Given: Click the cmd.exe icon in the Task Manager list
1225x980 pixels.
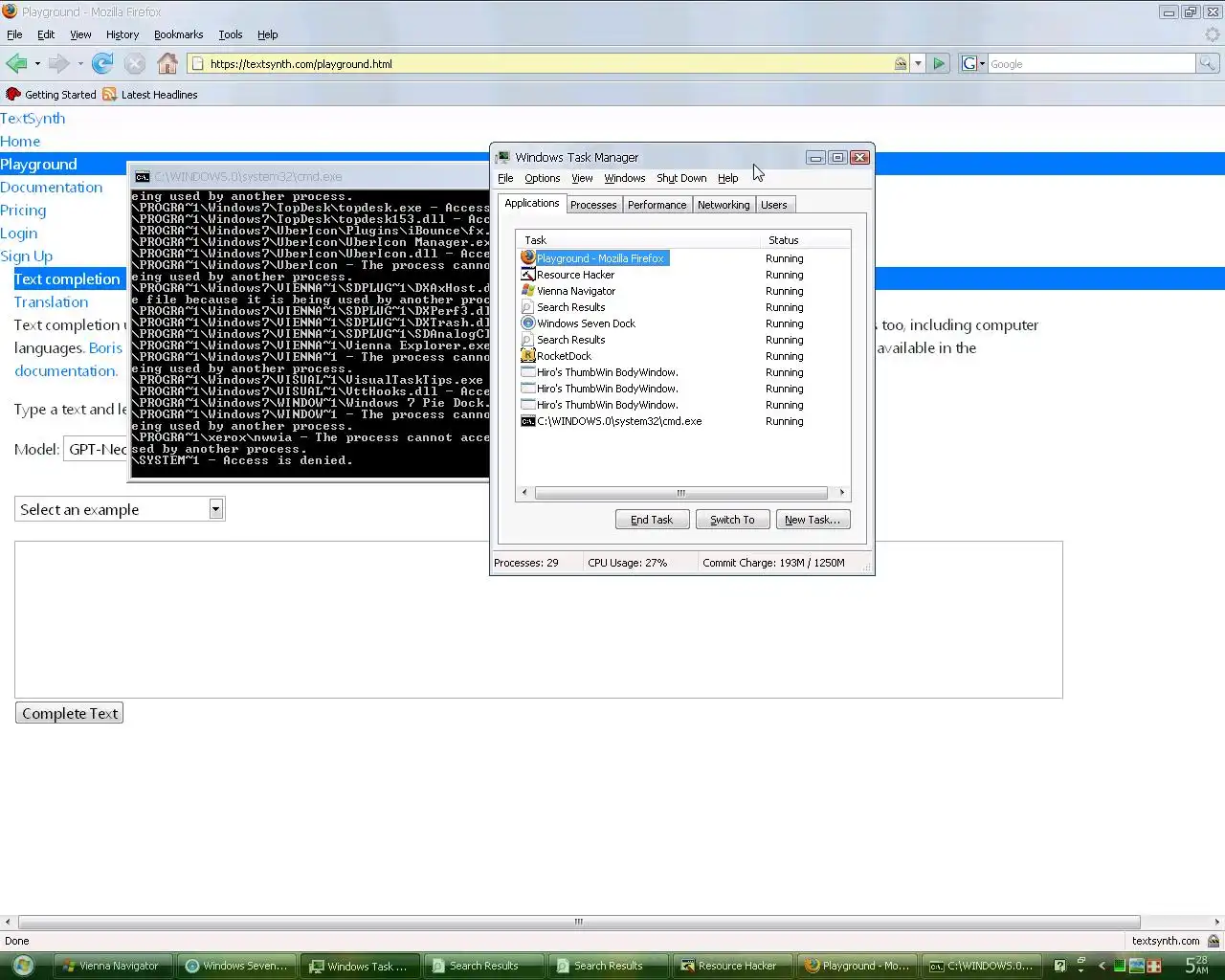Looking at the screenshot, I should tap(527, 421).
